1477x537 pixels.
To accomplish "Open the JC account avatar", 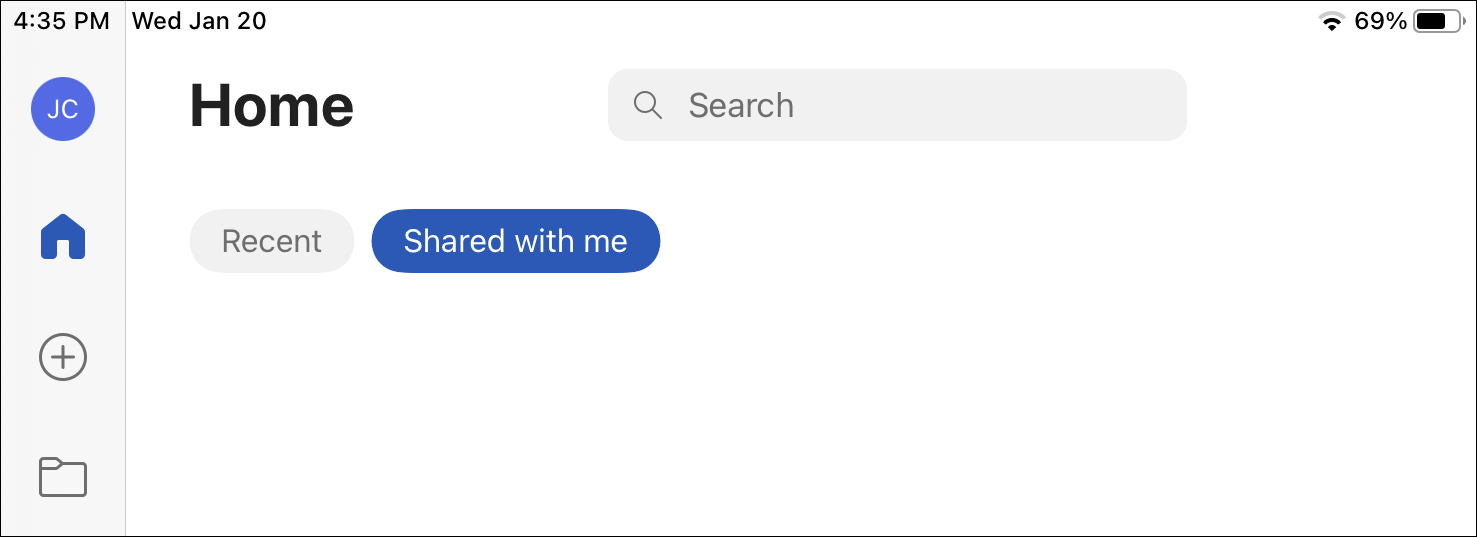I will [63, 109].
